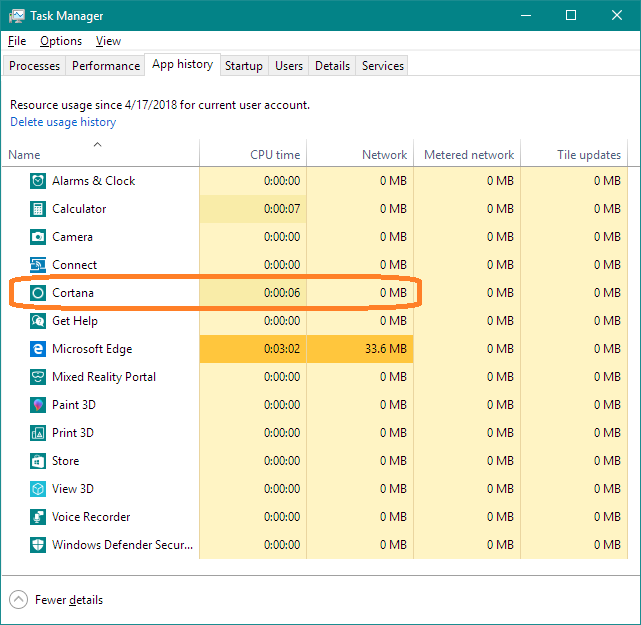This screenshot has height=625, width=641.
Task: Switch to the Startup tab
Action: pyautogui.click(x=244, y=66)
